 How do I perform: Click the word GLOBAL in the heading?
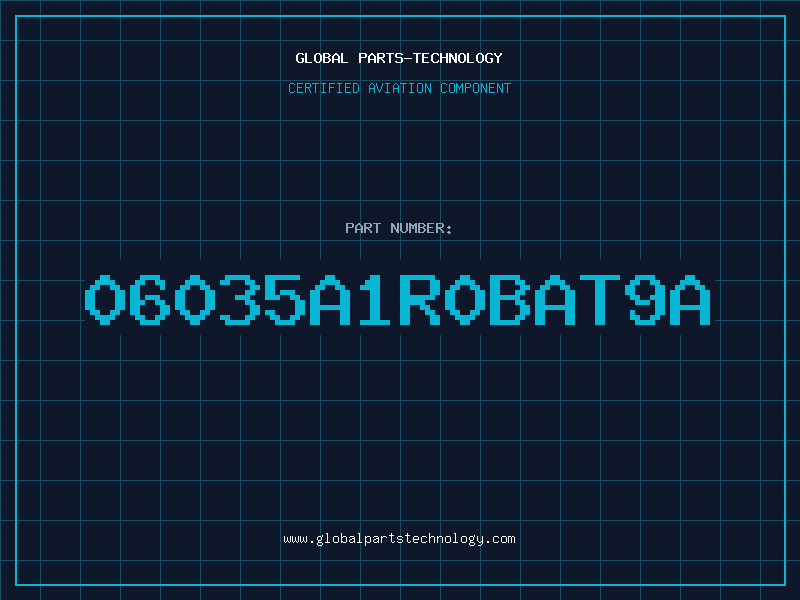321,58
